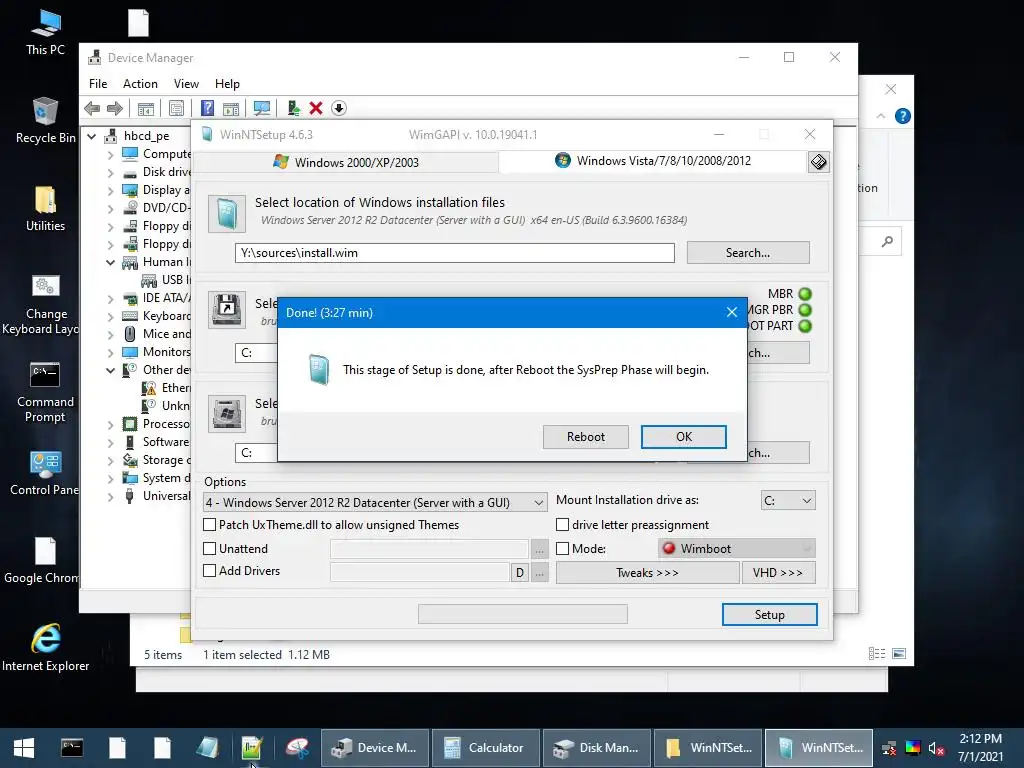Click the network tray icon
This screenshot has height=768, width=1024.
coord(889,748)
